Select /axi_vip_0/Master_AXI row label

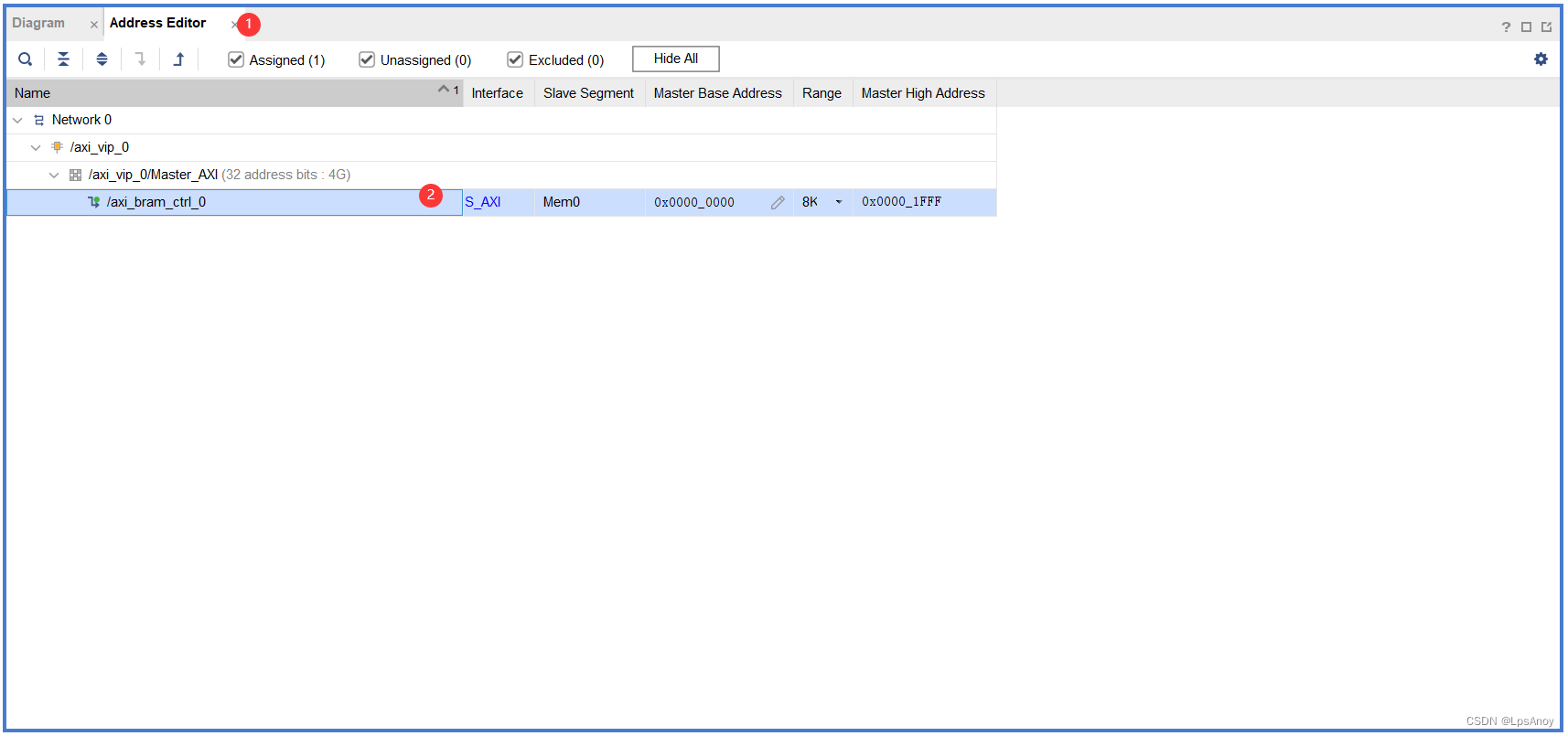[x=153, y=175]
